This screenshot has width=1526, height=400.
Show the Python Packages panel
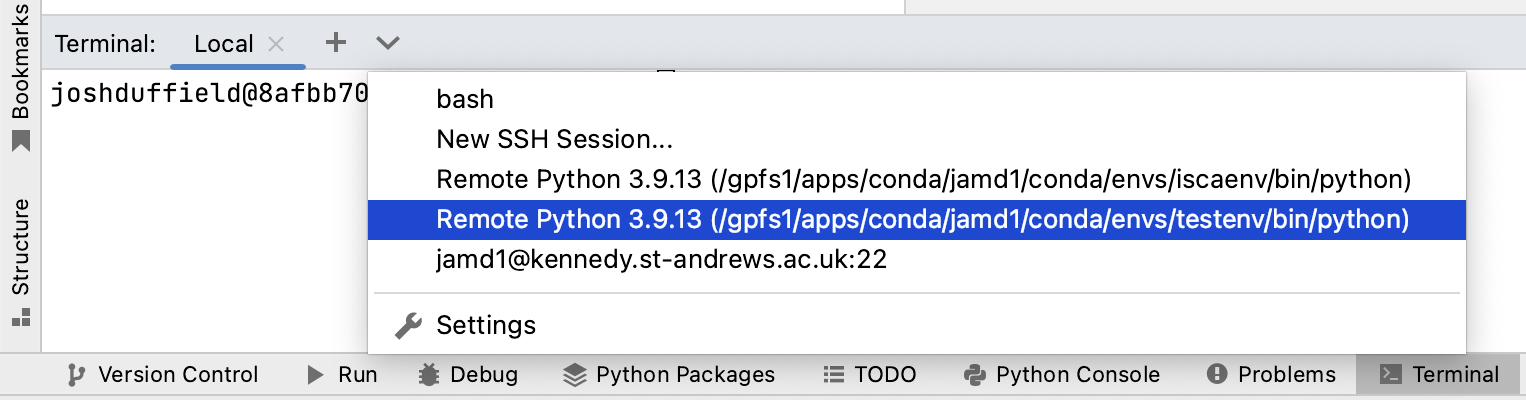pyautogui.click(x=669, y=375)
